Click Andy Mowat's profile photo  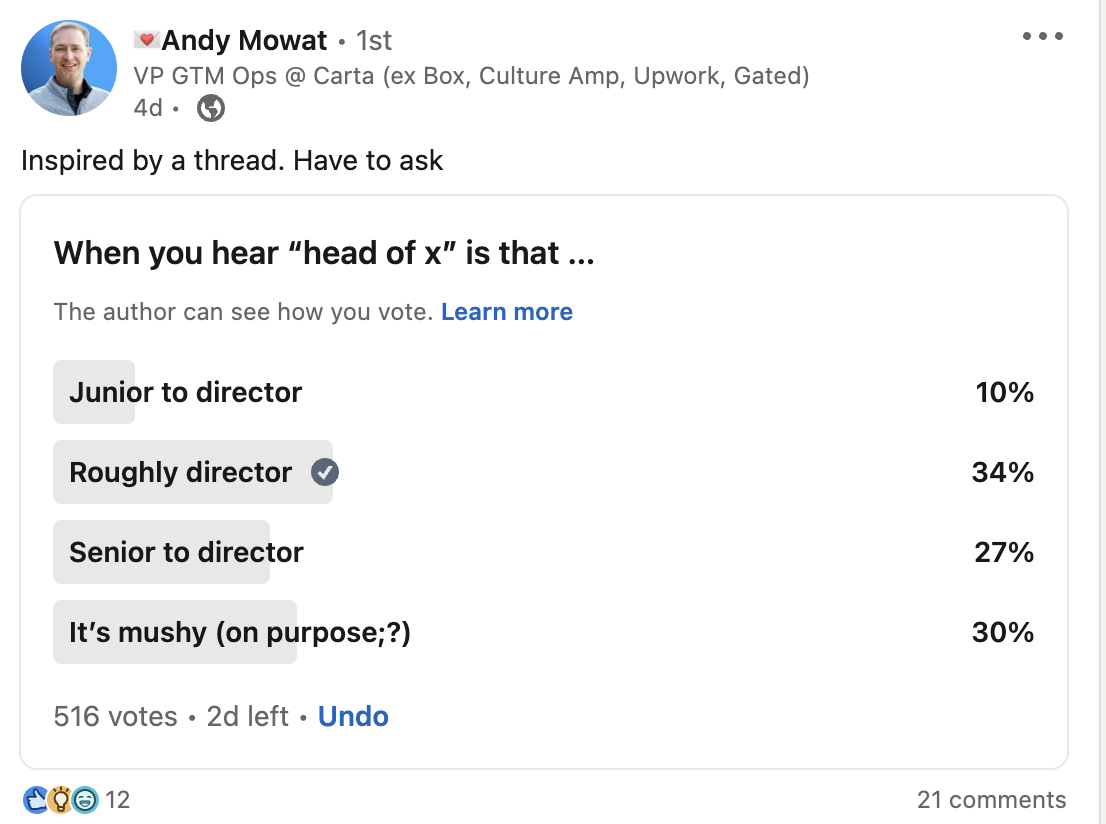tap(69, 68)
